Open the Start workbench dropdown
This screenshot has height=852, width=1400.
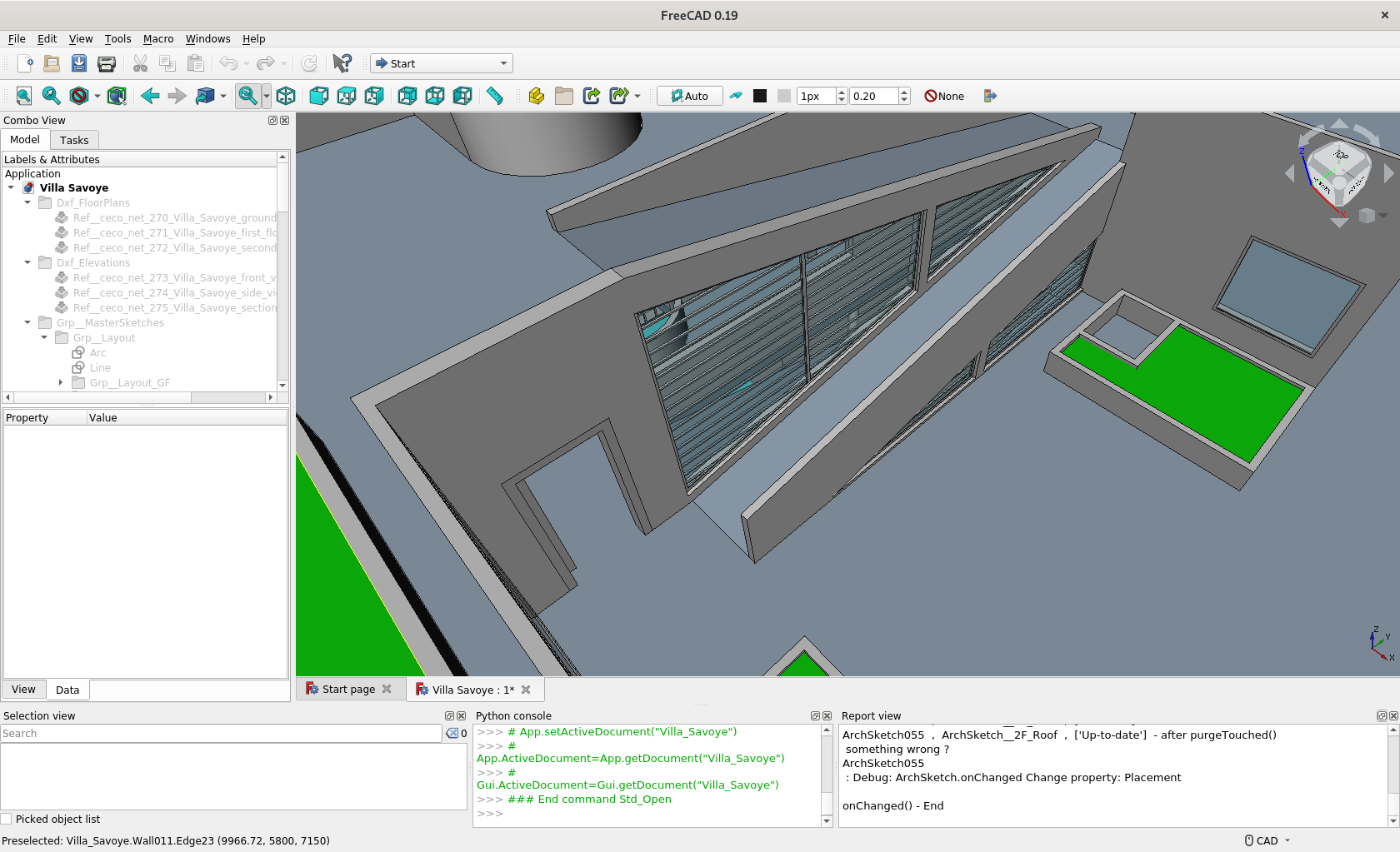tap(442, 63)
